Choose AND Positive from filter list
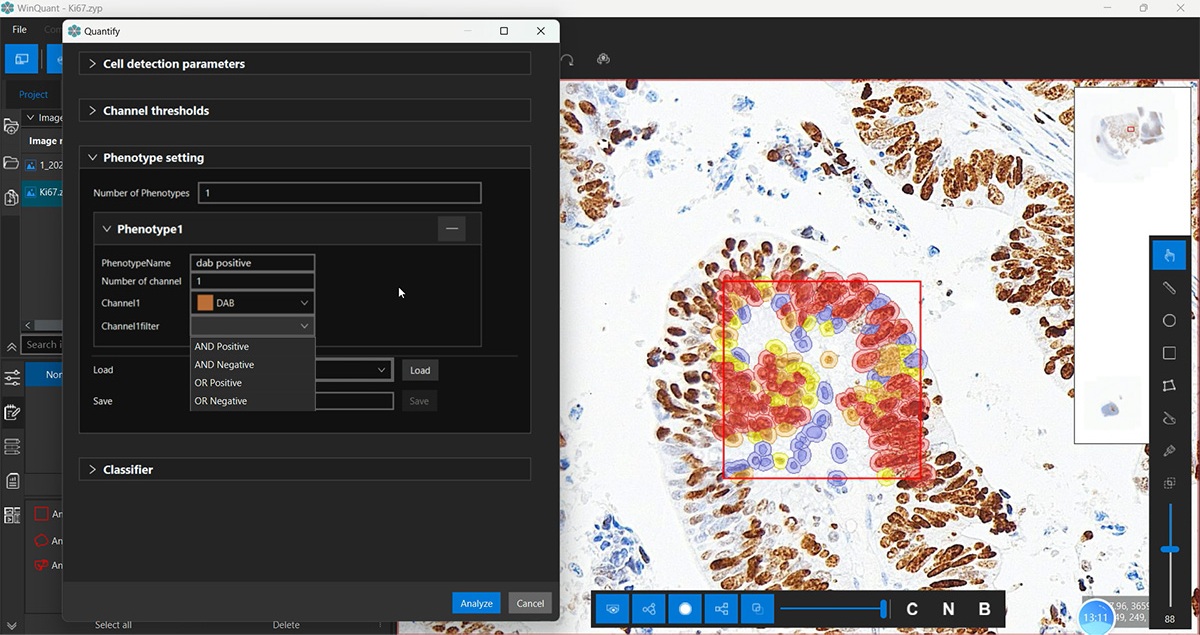1200x635 pixels. click(222, 347)
